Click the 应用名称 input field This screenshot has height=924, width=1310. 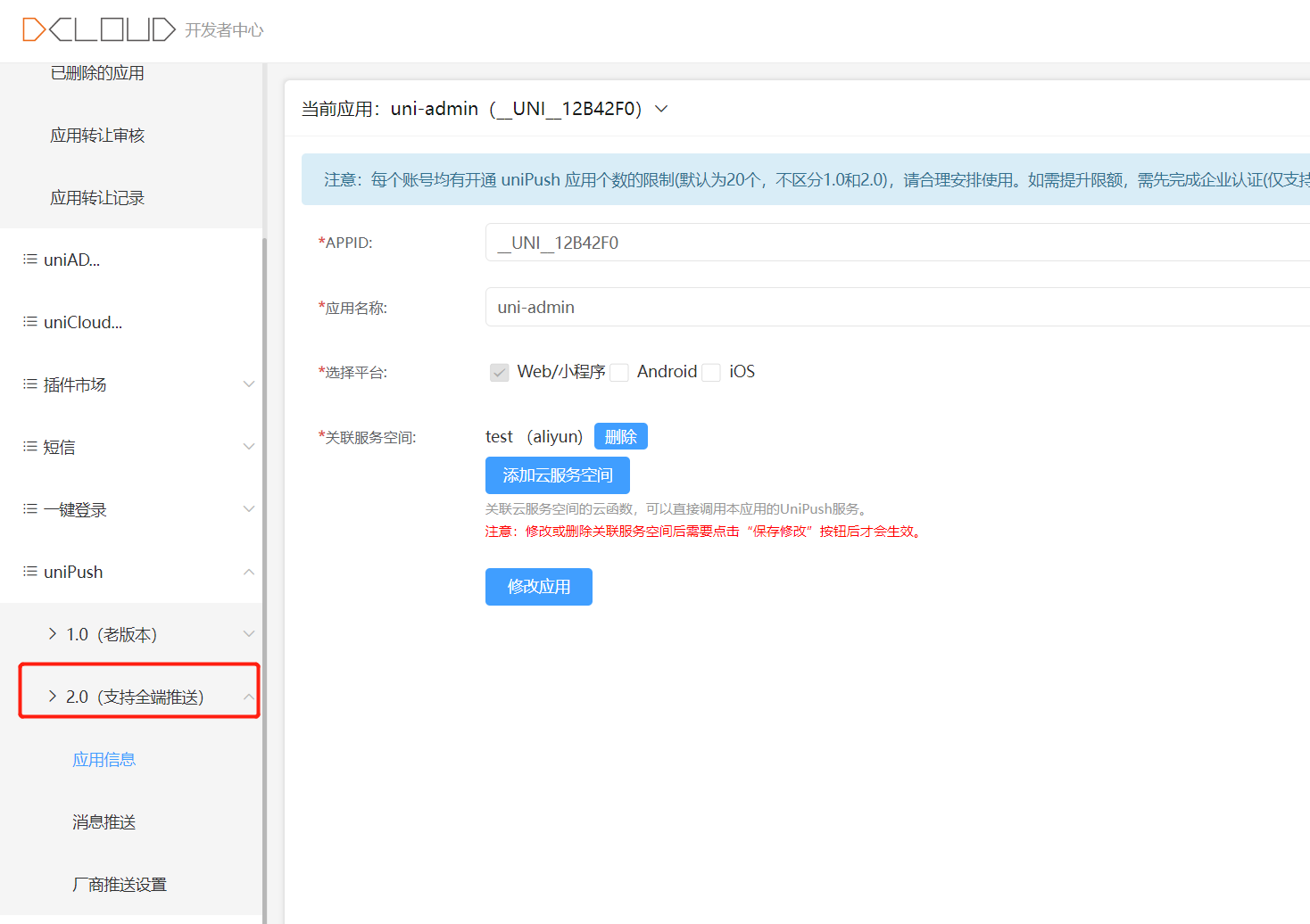(x=898, y=307)
